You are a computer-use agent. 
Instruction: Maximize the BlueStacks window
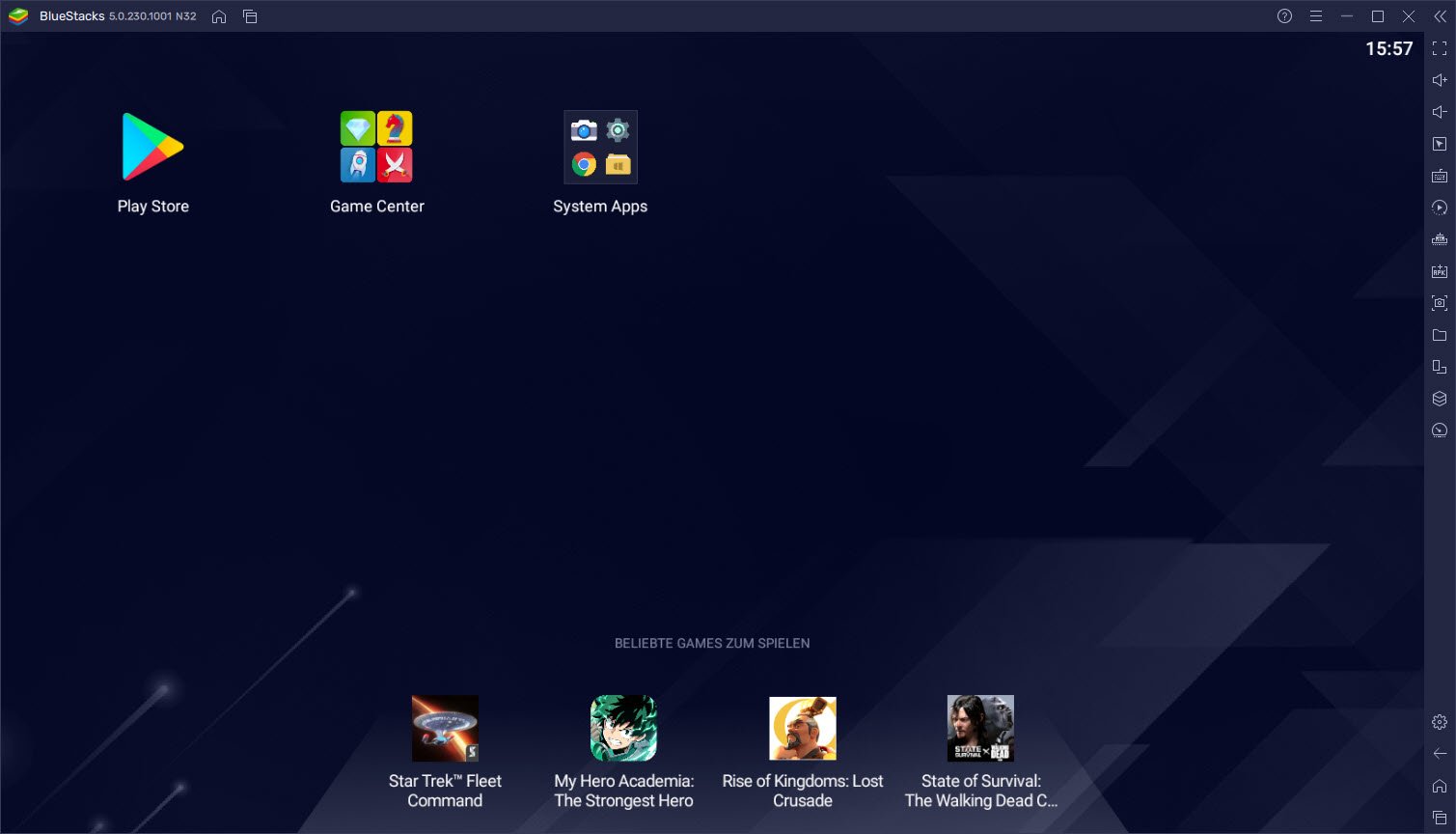[x=1377, y=16]
